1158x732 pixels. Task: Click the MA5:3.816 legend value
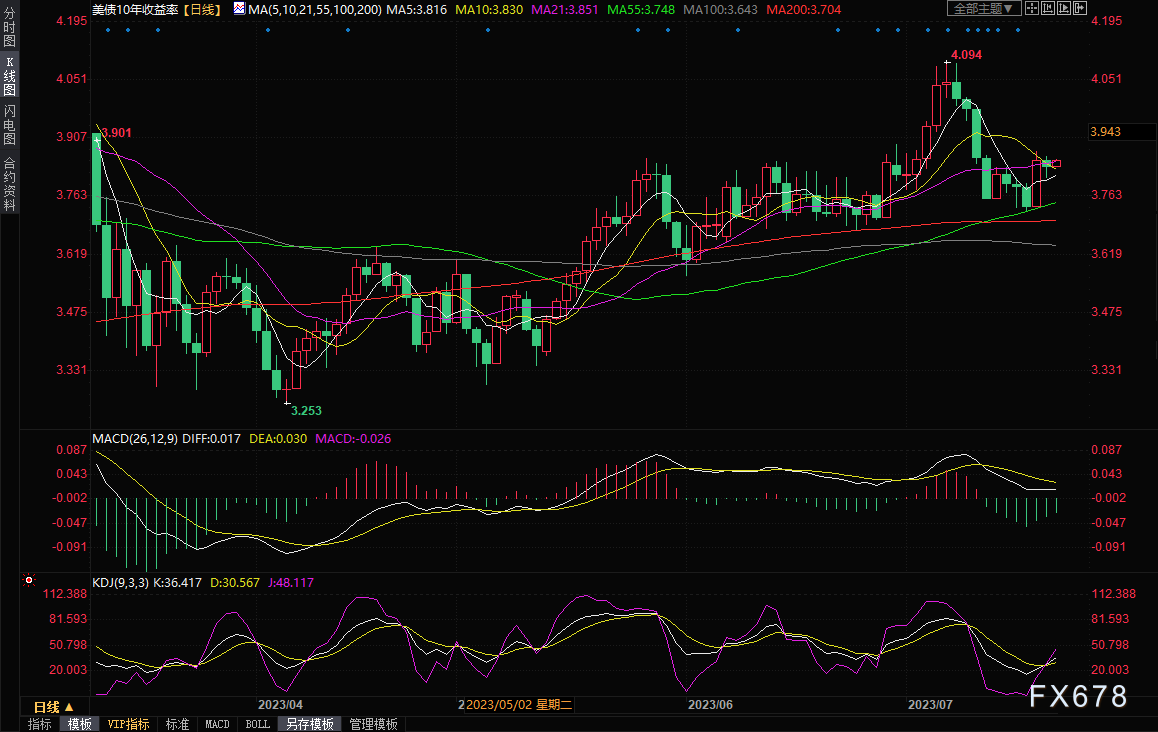point(417,10)
